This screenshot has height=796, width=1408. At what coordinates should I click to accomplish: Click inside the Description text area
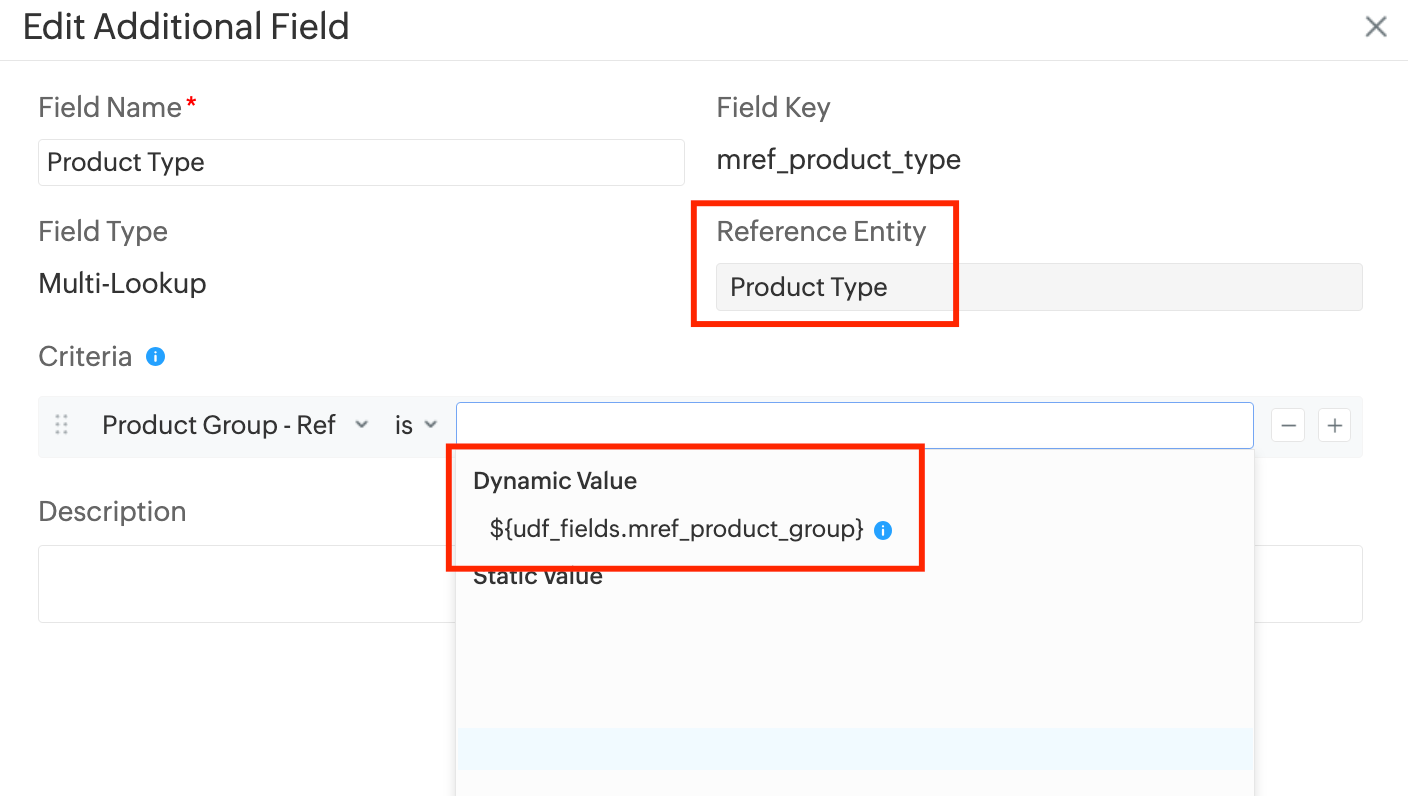(x=240, y=584)
